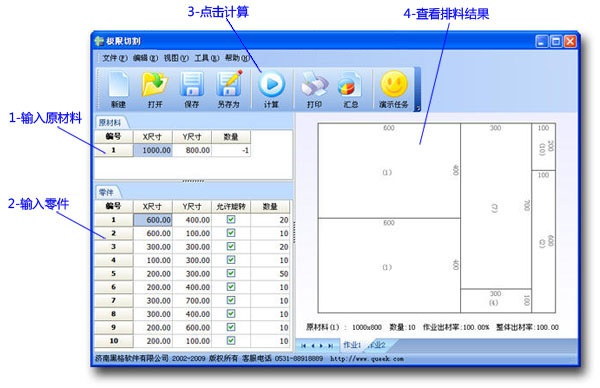Toggle 允许旋转 checkbox in part row 5
This screenshot has height=388, width=600.
coord(231,273)
